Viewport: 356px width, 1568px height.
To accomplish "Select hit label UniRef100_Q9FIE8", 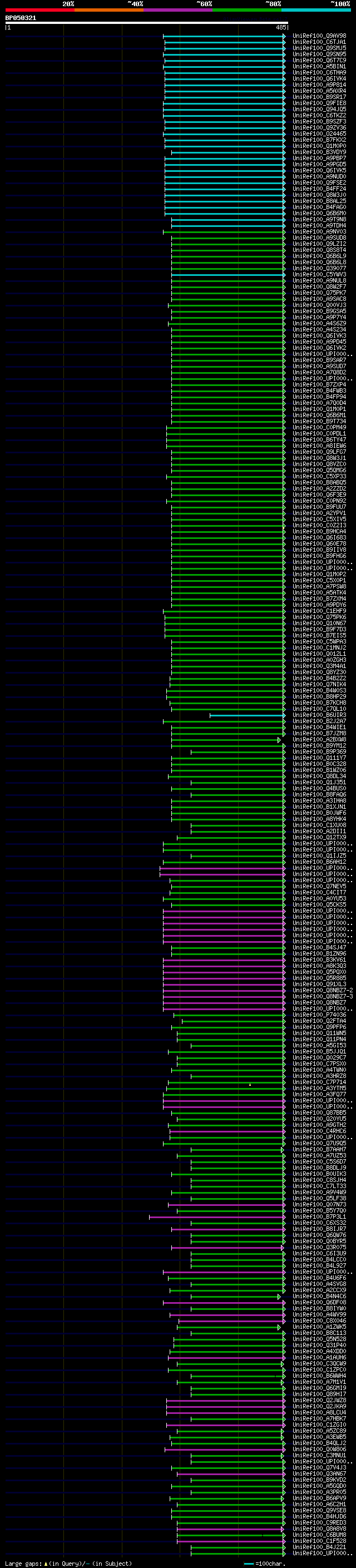I will 319,103.
